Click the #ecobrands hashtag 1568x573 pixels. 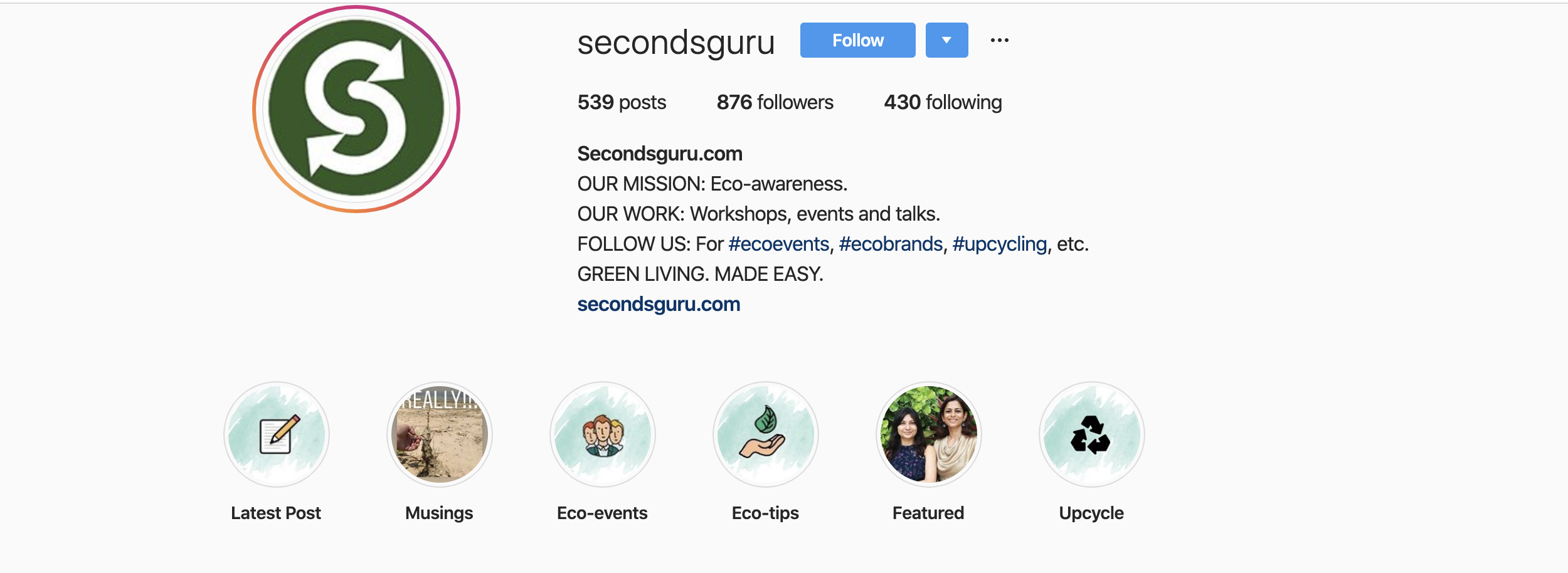pyautogui.click(x=891, y=244)
